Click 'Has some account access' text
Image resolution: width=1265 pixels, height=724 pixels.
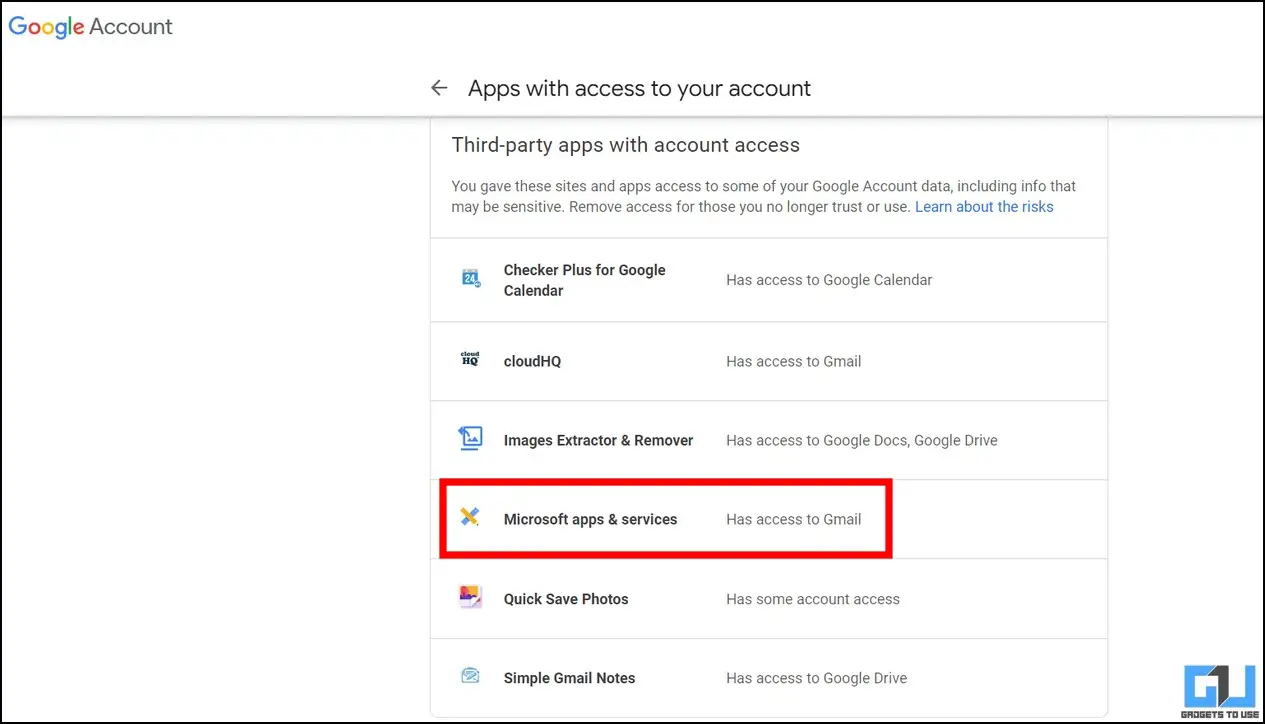pyautogui.click(x=813, y=599)
